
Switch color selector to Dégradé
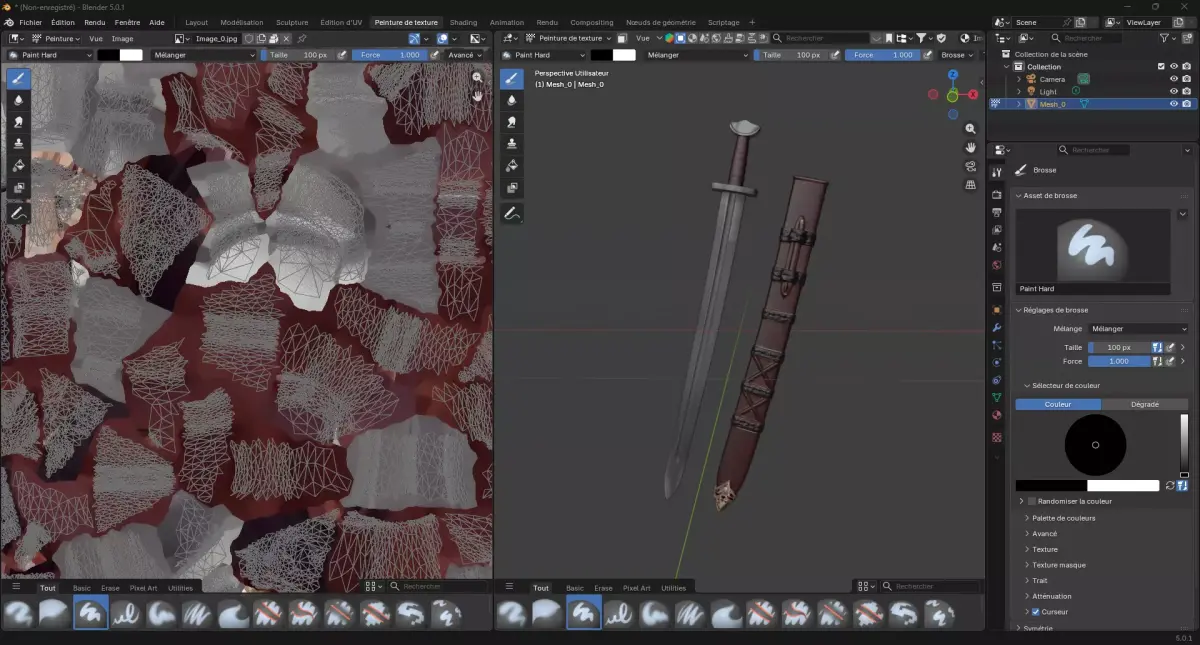[x=1145, y=404]
